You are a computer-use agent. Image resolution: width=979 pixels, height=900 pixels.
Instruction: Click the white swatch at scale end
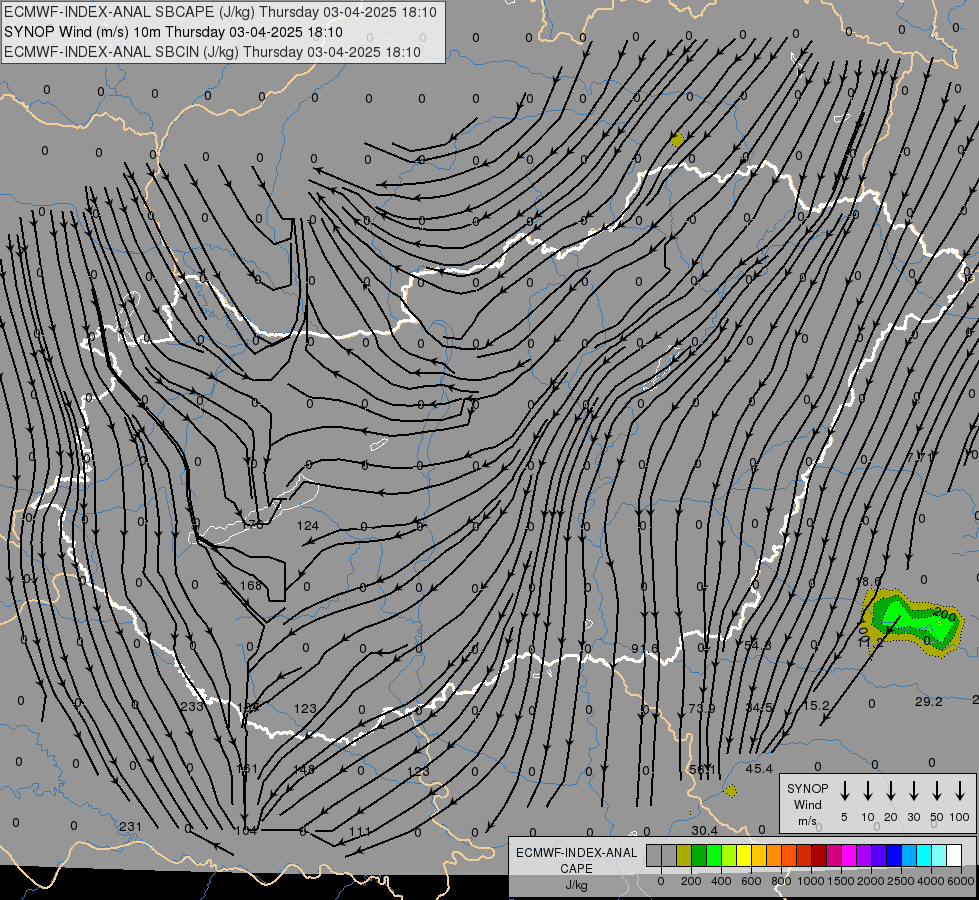click(x=953, y=856)
